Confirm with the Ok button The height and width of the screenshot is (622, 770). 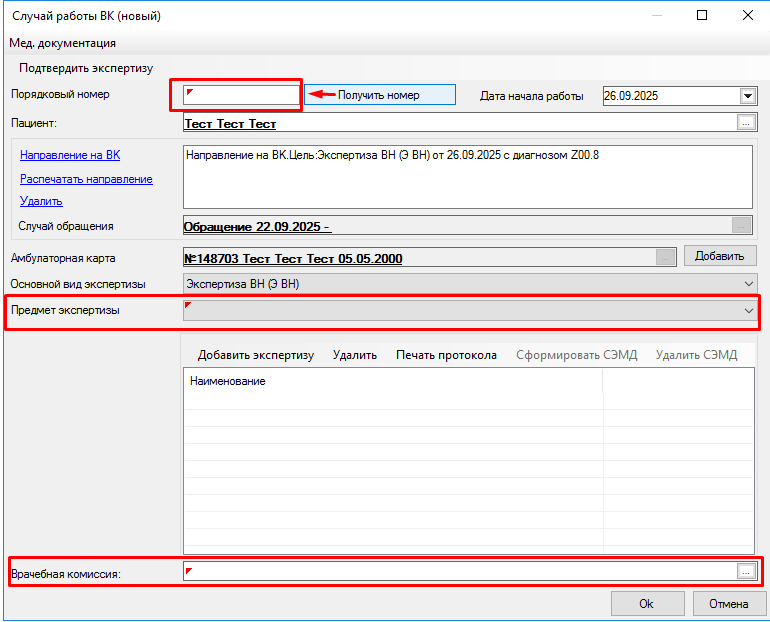(x=646, y=604)
